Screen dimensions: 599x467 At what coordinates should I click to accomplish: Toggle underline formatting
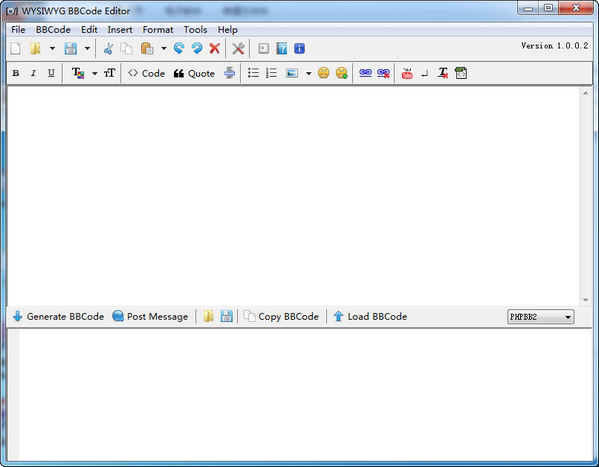[51, 73]
